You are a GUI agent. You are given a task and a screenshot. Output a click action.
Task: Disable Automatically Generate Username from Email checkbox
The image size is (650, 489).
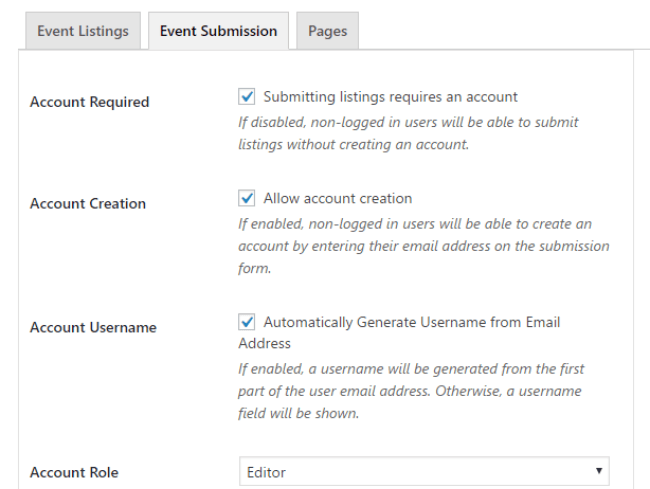247,322
